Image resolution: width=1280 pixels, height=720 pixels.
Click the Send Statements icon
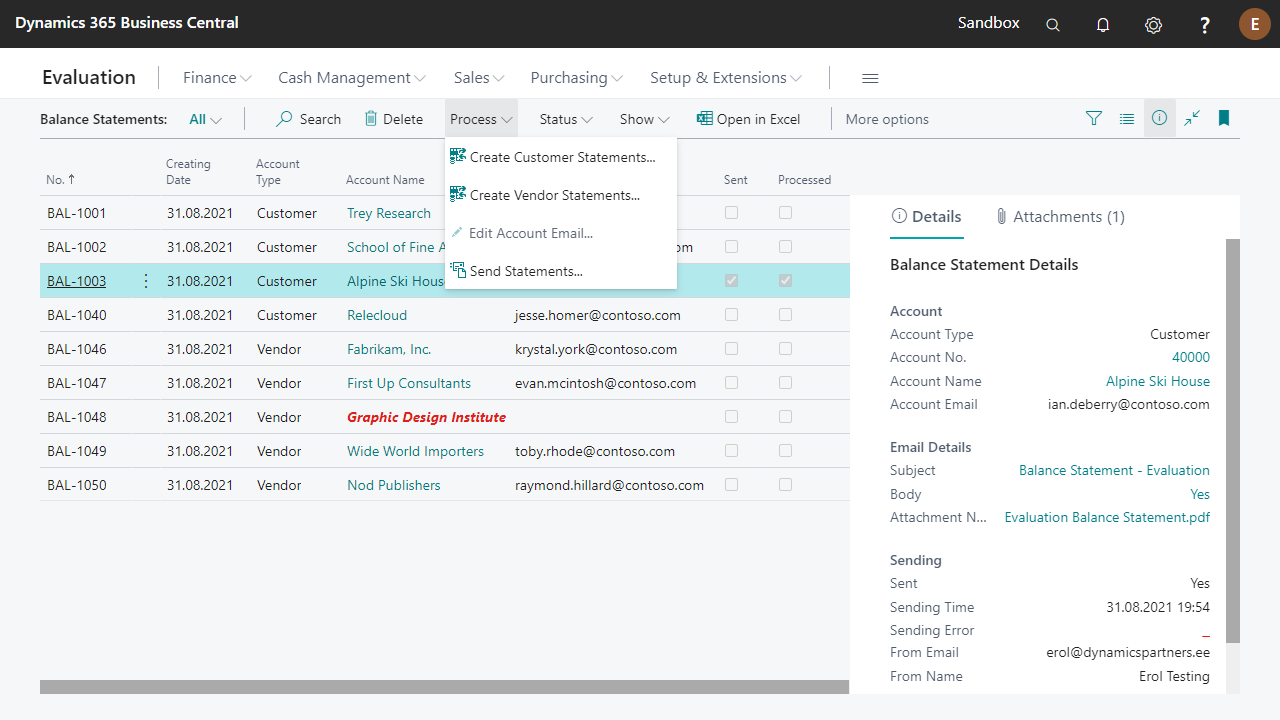458,270
